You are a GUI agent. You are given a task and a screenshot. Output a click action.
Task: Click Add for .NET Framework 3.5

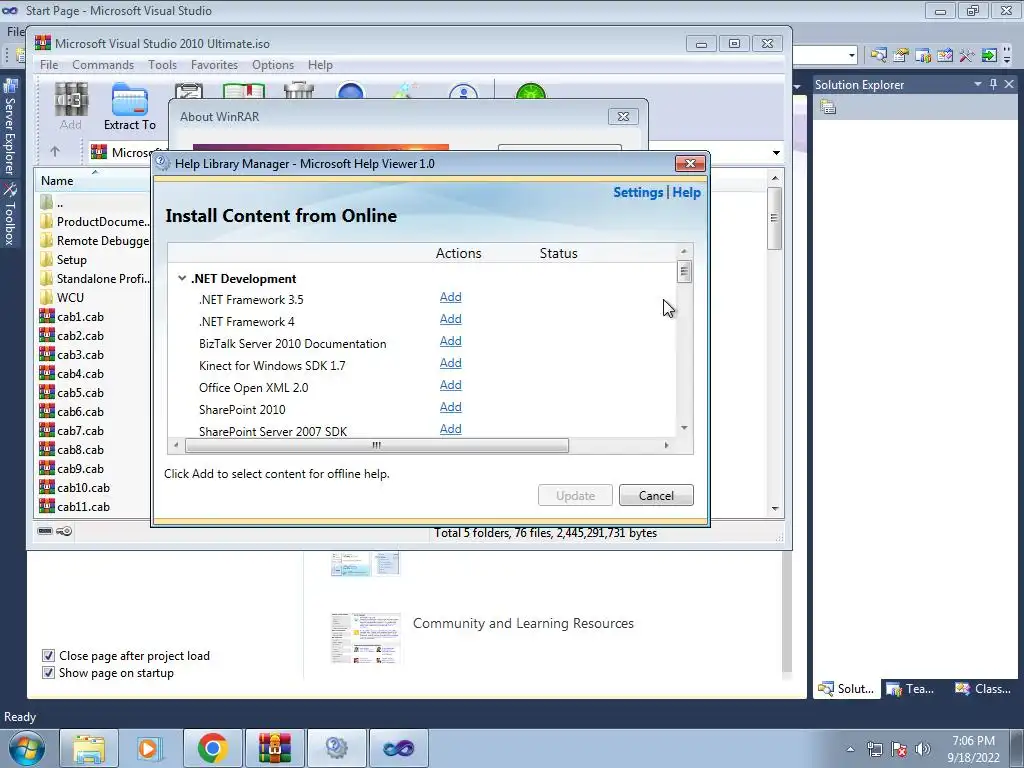click(x=451, y=297)
